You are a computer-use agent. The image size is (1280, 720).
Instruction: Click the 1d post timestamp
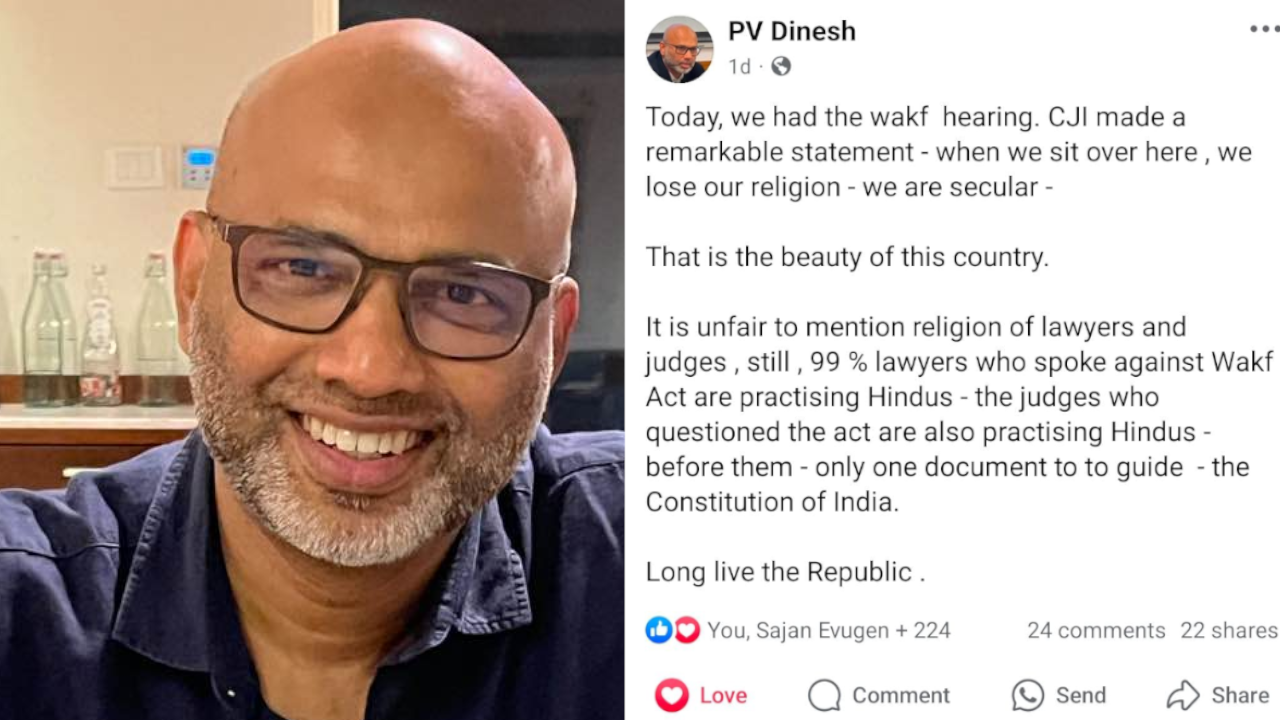pyautogui.click(x=739, y=67)
